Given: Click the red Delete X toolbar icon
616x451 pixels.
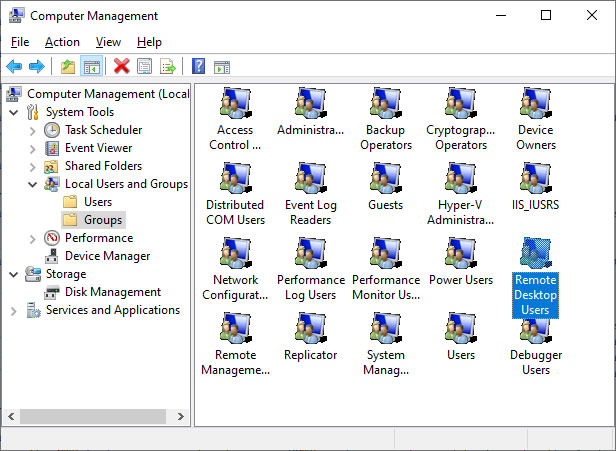Looking at the screenshot, I should pos(121,66).
